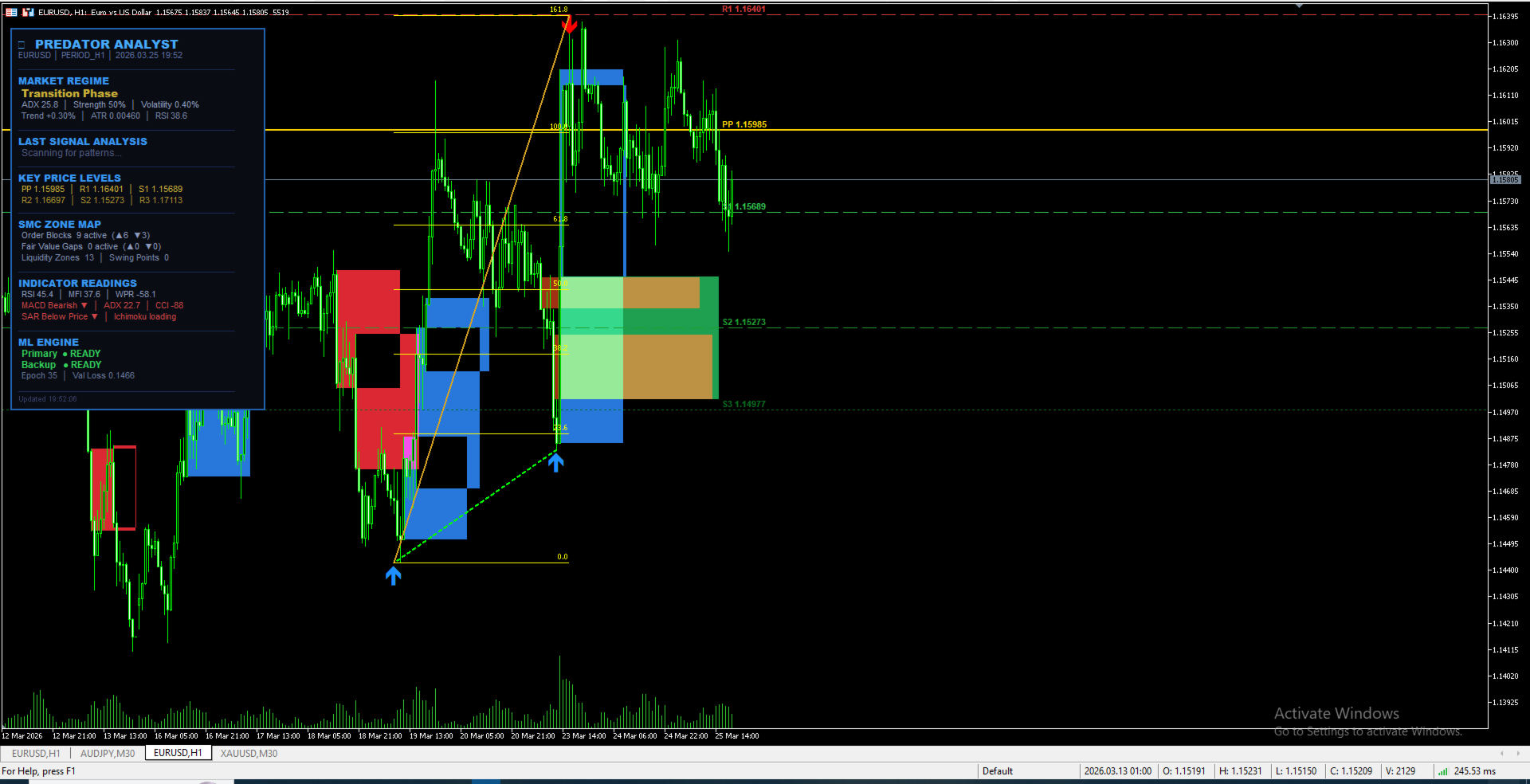
Task: Click the MARKET REGIME panel heading
Action: pos(64,81)
